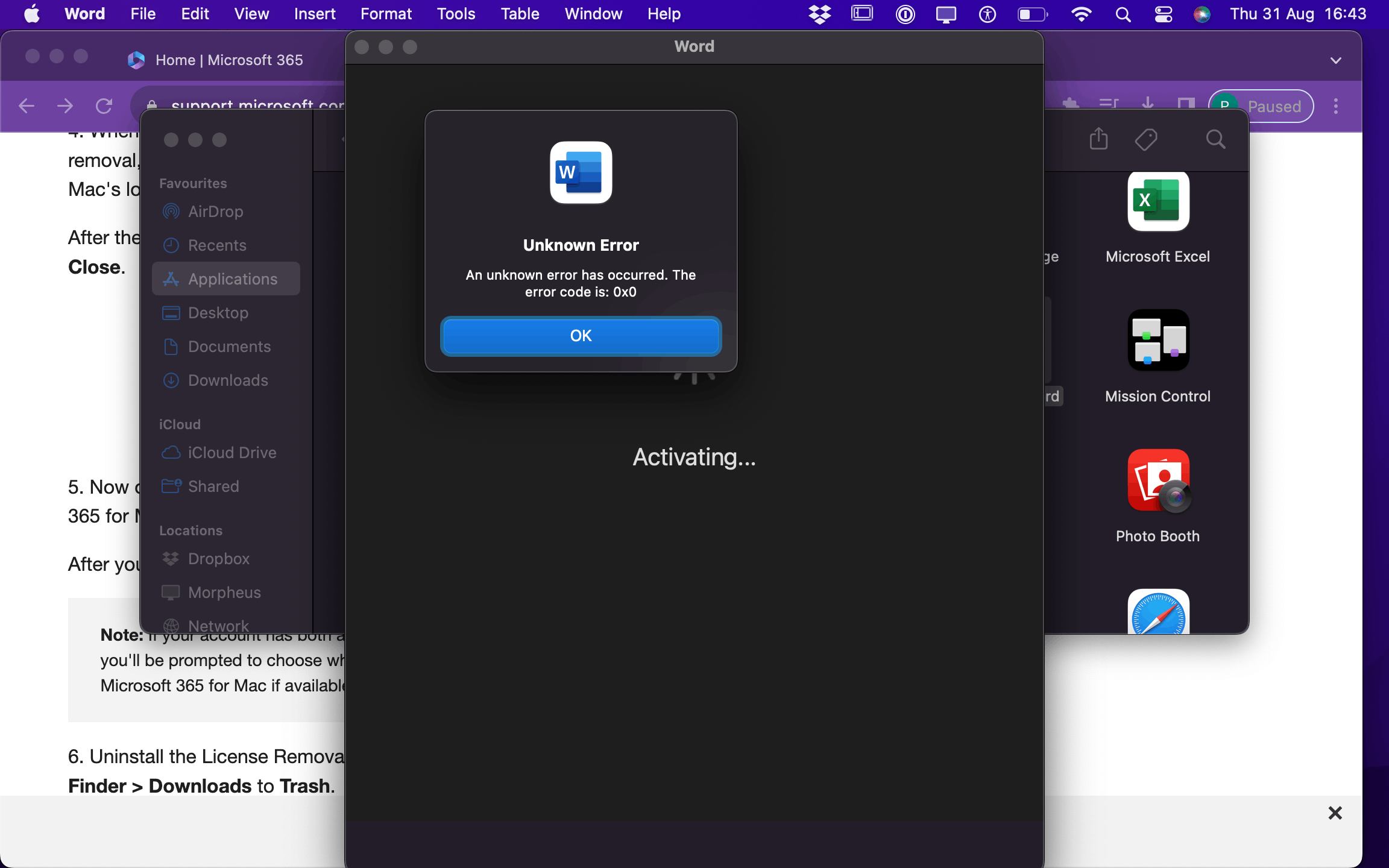Open the Tools menu in Word
This screenshot has height=868, width=1389.
click(x=455, y=14)
